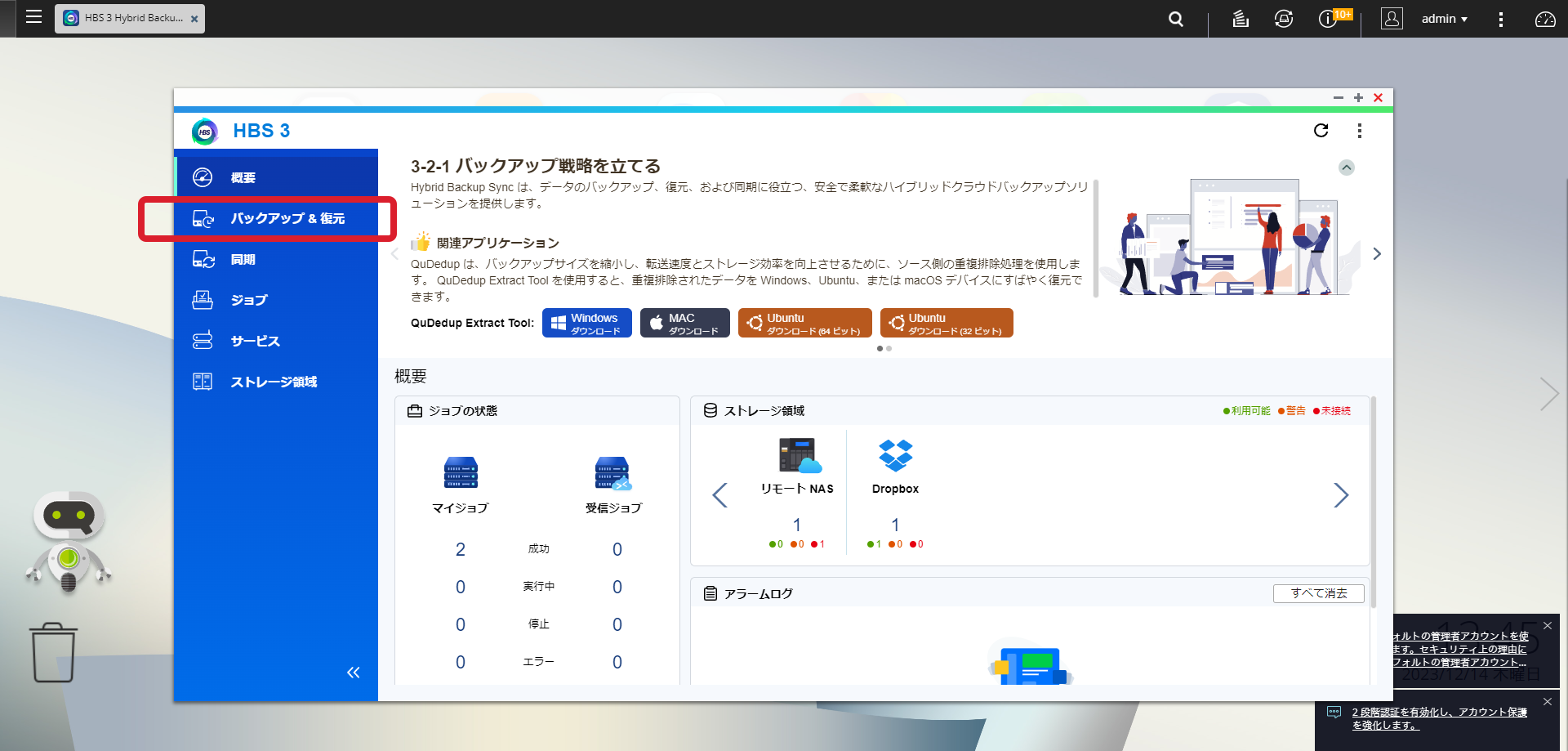Open the 2段階認証を有効化 notification link
Image resolution: width=1568 pixels, height=751 pixels.
[x=1440, y=718]
